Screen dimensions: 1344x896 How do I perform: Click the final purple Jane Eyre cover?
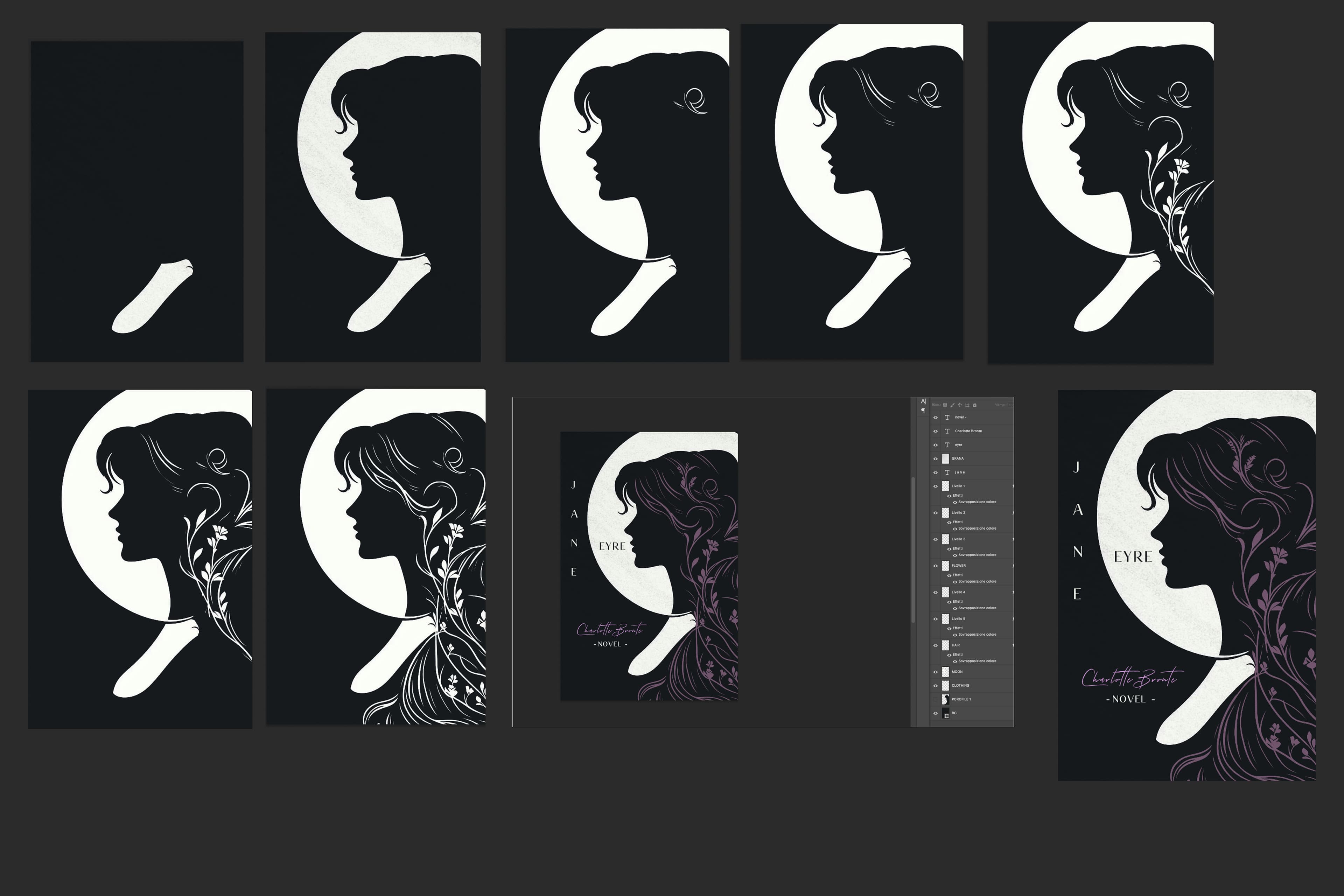[x=1186, y=585]
